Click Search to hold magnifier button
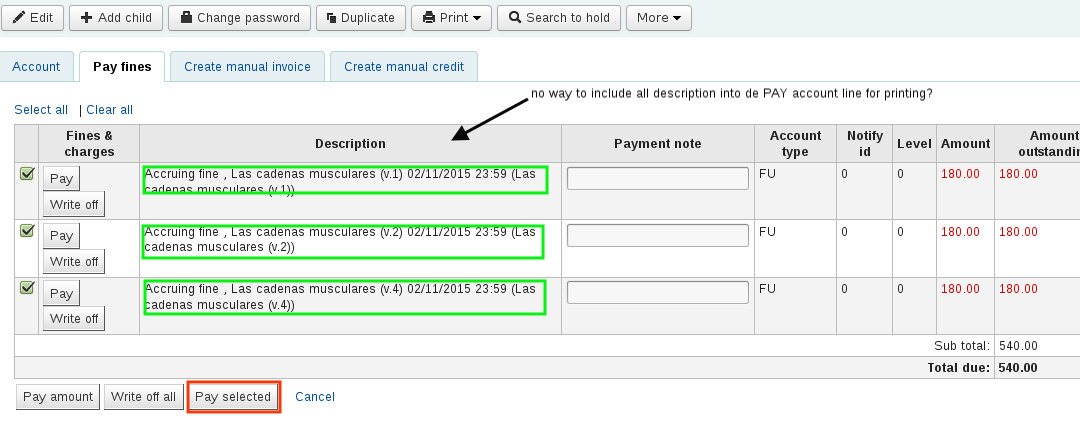The image size is (1080, 423). 559,18
